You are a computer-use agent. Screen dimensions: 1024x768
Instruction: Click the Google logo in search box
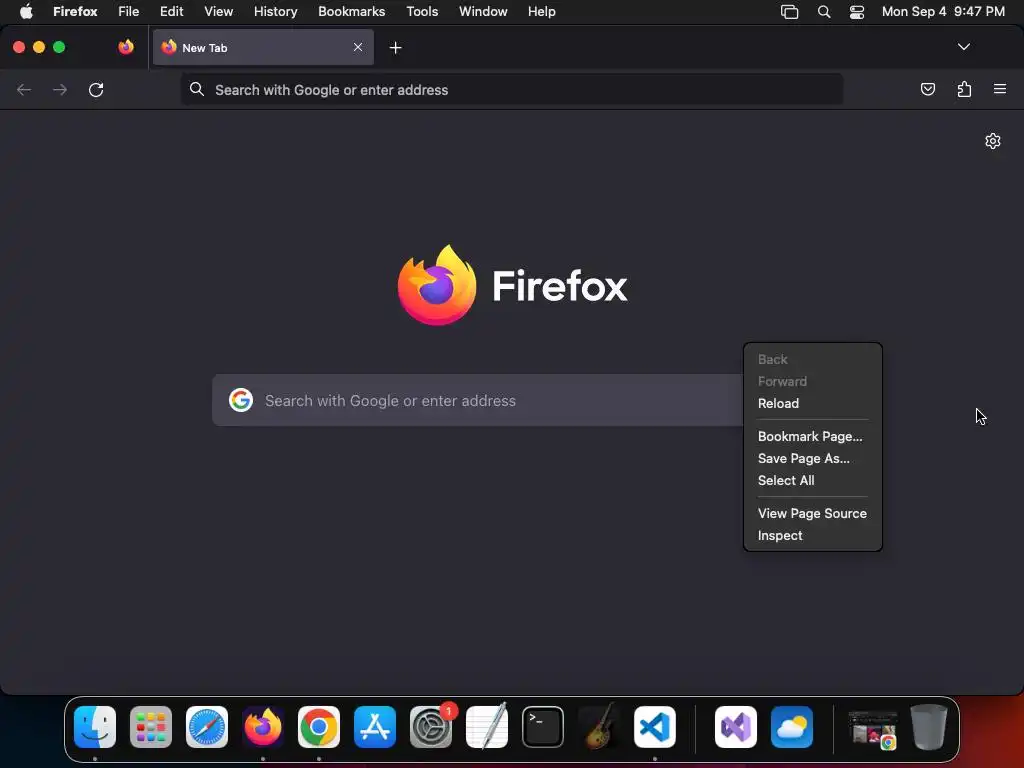240,400
